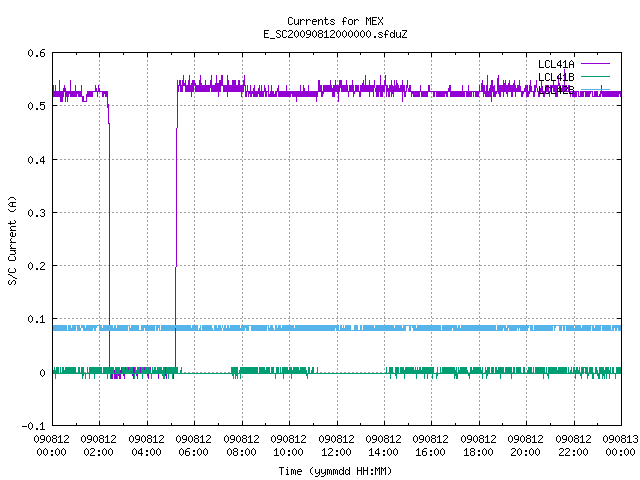Click the y-axis tick value 0.6
This screenshot has width=640, height=480.
[36, 53]
